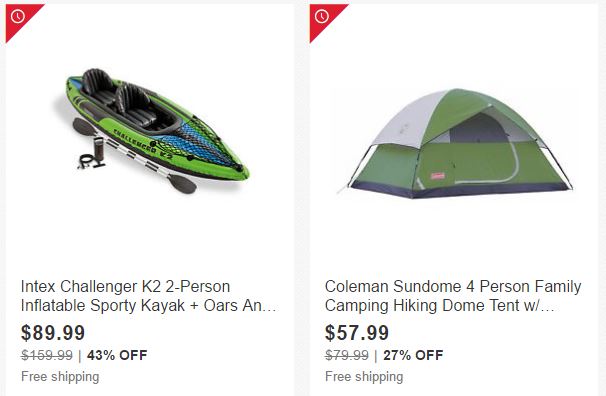606x396 pixels.
Task: Open the Coleman Sundome tent image
Action: coord(455,143)
